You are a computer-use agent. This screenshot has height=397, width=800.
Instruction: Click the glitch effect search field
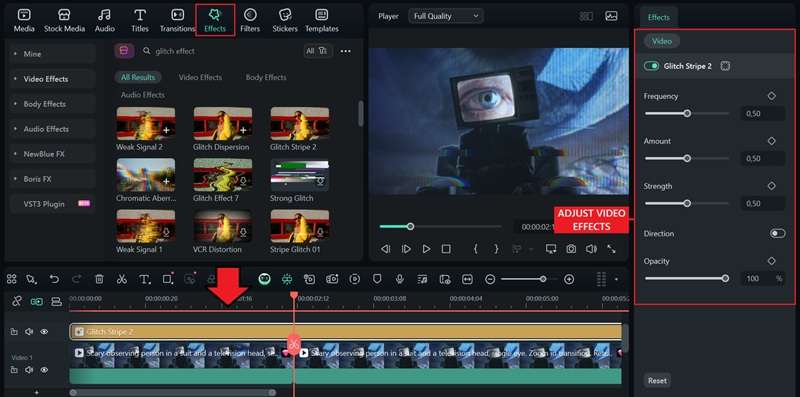[219, 51]
